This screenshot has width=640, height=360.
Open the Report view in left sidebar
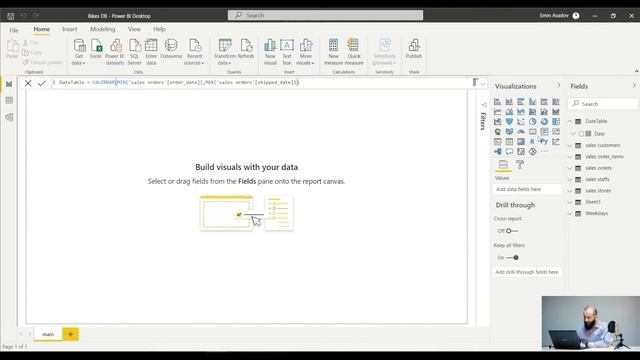pos(9,84)
